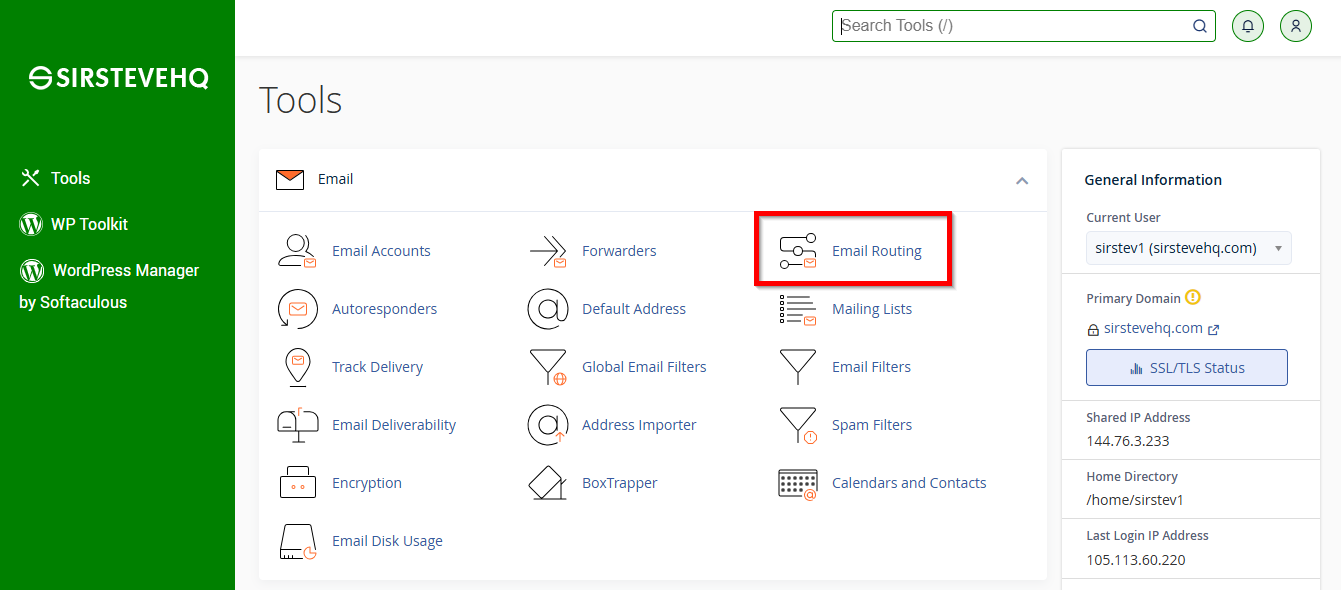This screenshot has width=1341, height=590.
Task: Click the Encryption icon
Action: [297, 483]
